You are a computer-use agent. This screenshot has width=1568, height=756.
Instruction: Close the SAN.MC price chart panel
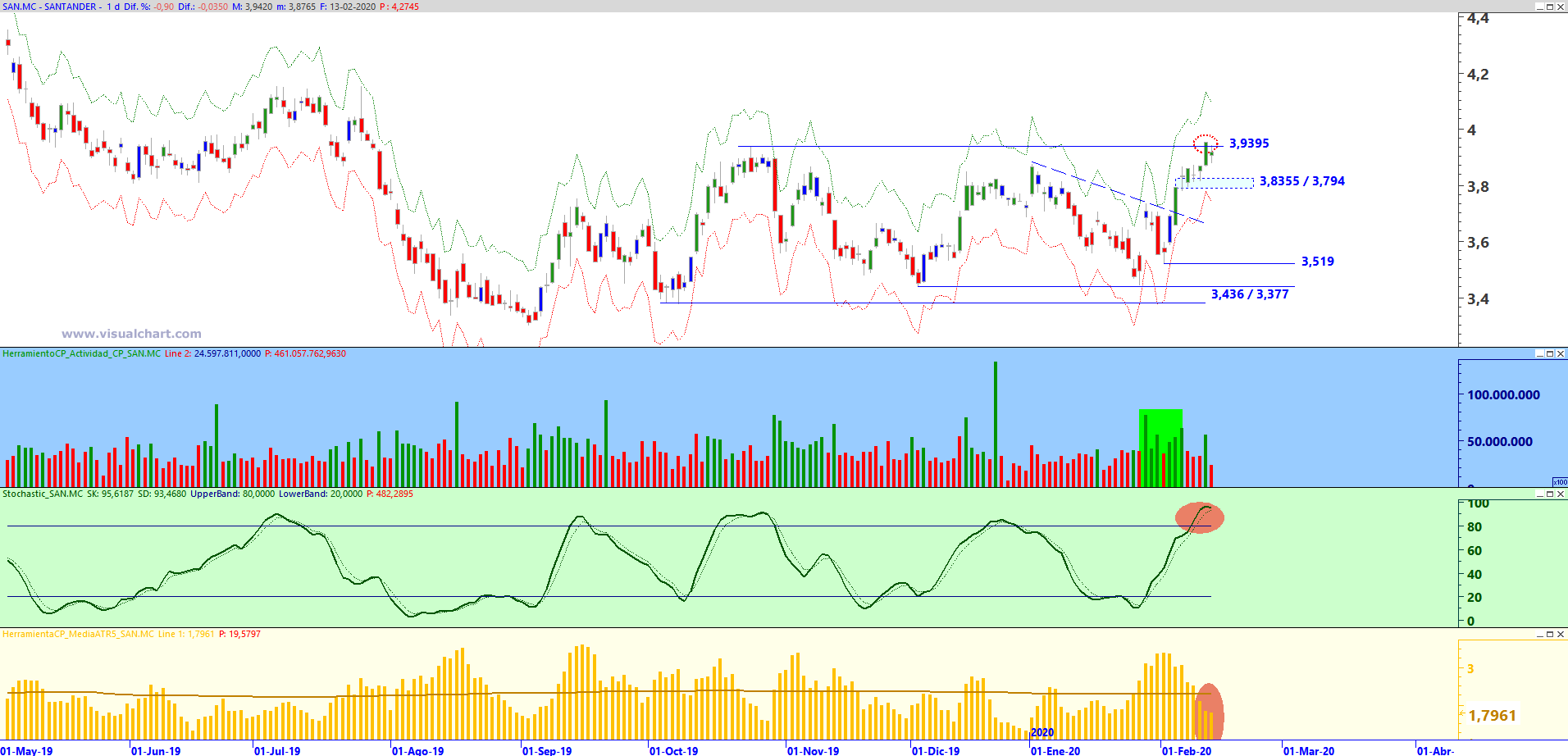(1561, 7)
